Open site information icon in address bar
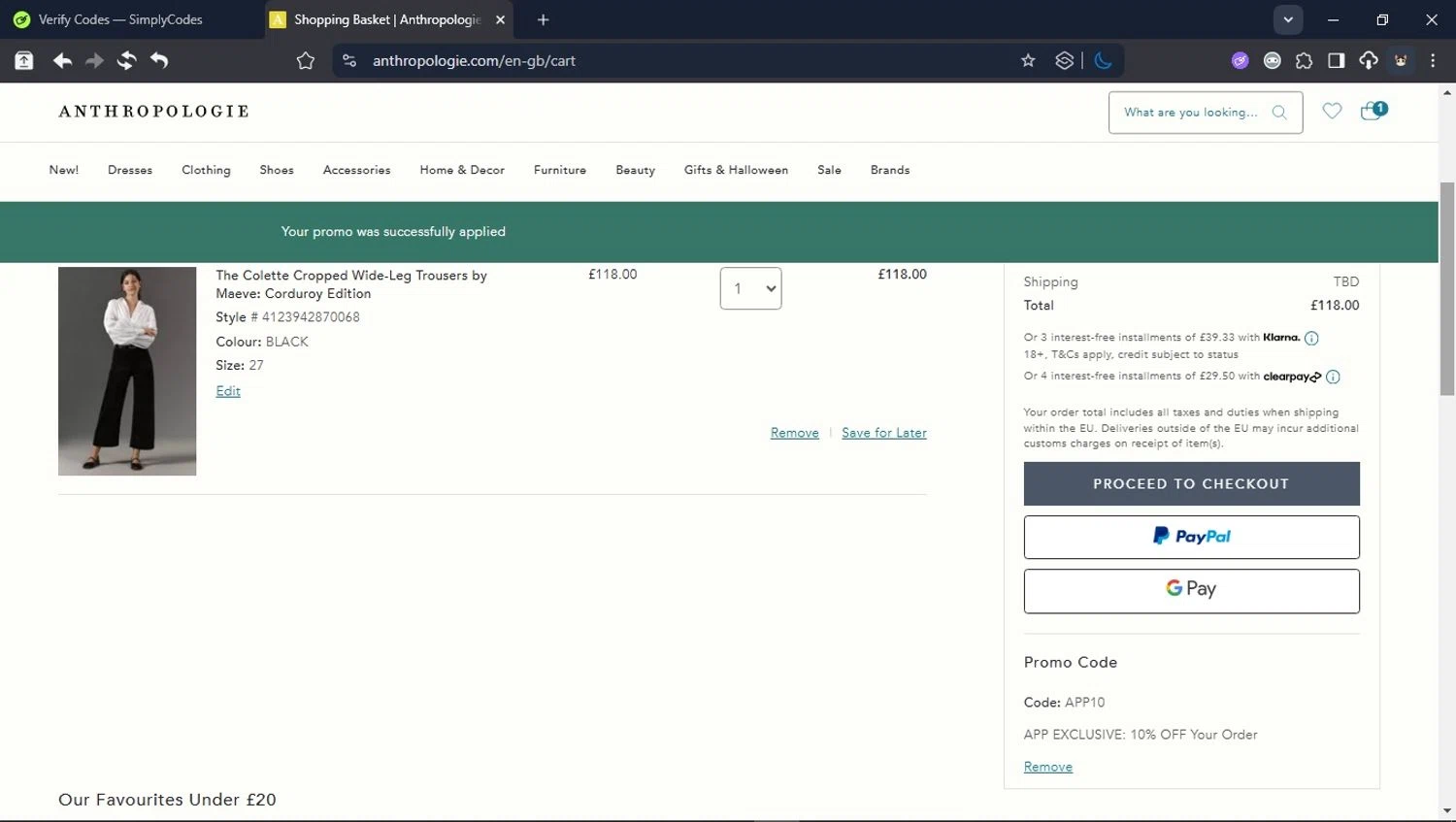1456x822 pixels. [349, 61]
